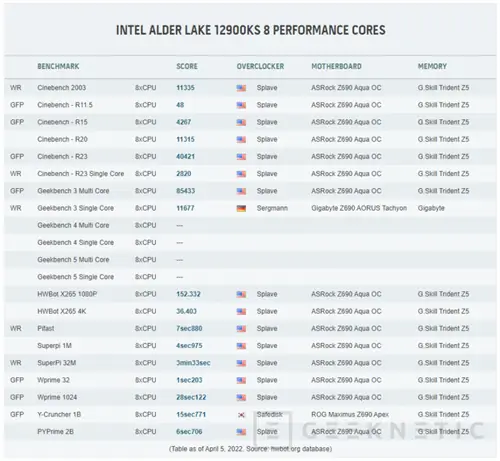Open the Cinebench R20 score 11315

(185, 139)
